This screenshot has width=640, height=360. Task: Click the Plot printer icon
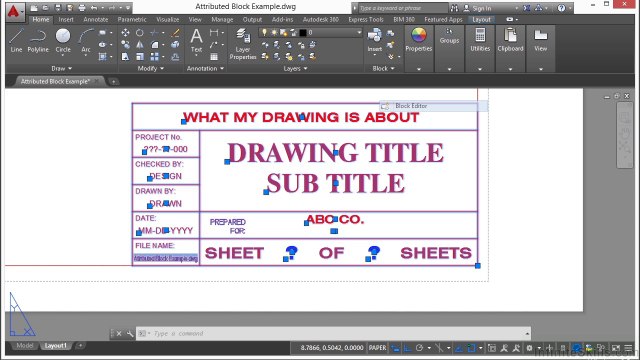(x=82, y=8)
